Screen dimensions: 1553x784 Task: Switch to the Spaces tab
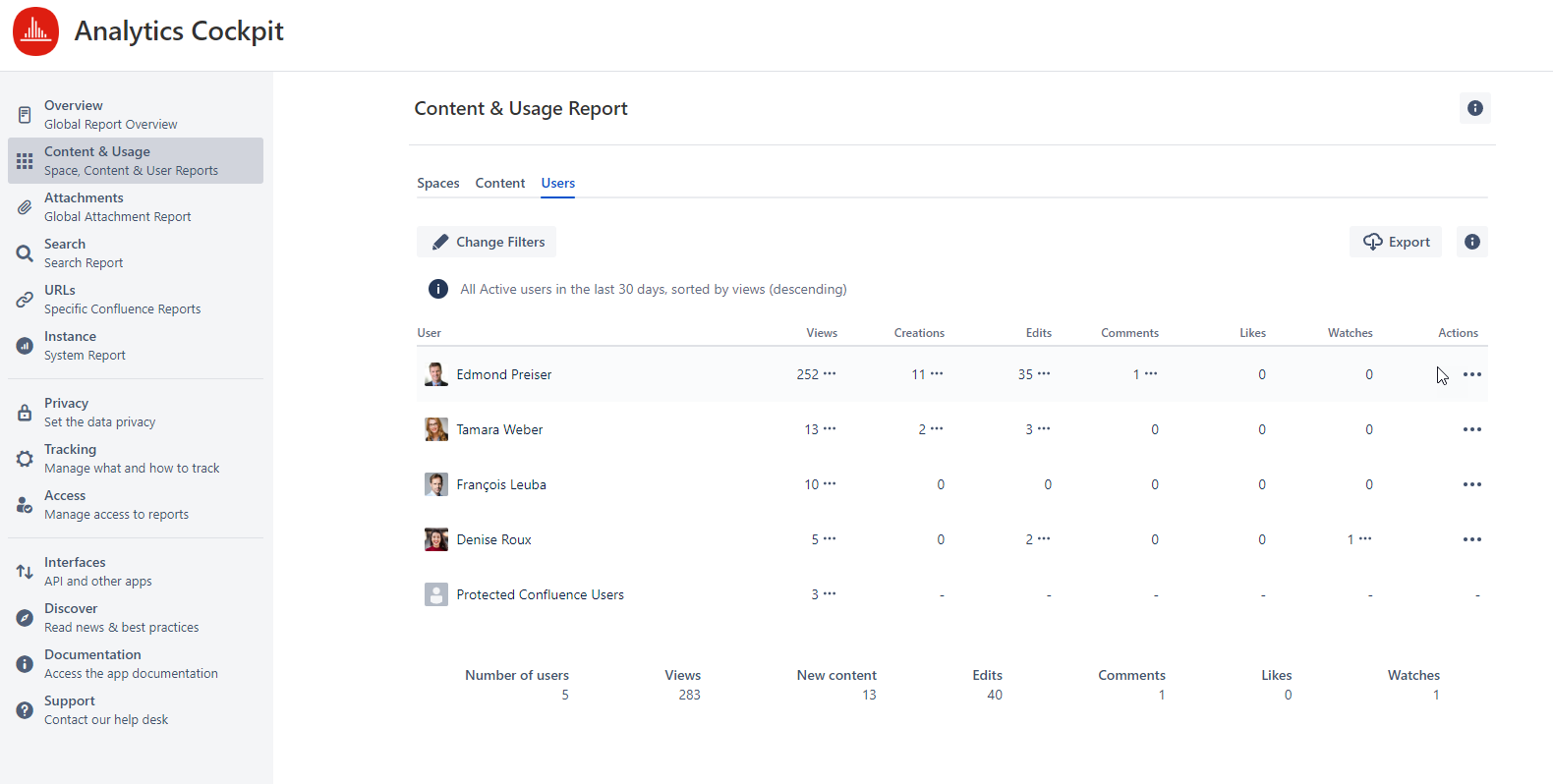[x=437, y=183]
